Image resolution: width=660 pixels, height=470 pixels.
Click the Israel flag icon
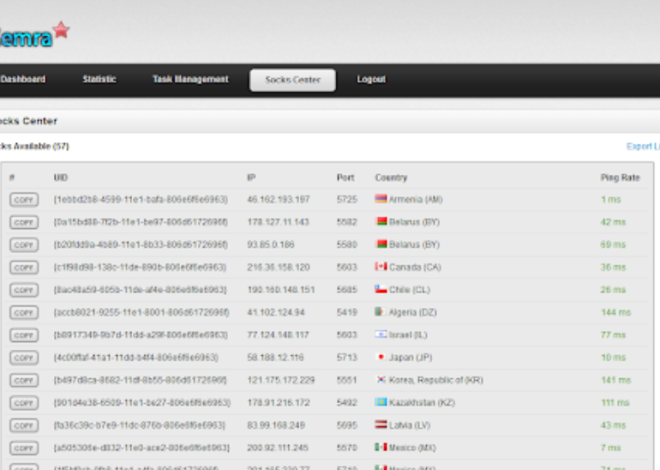point(381,334)
